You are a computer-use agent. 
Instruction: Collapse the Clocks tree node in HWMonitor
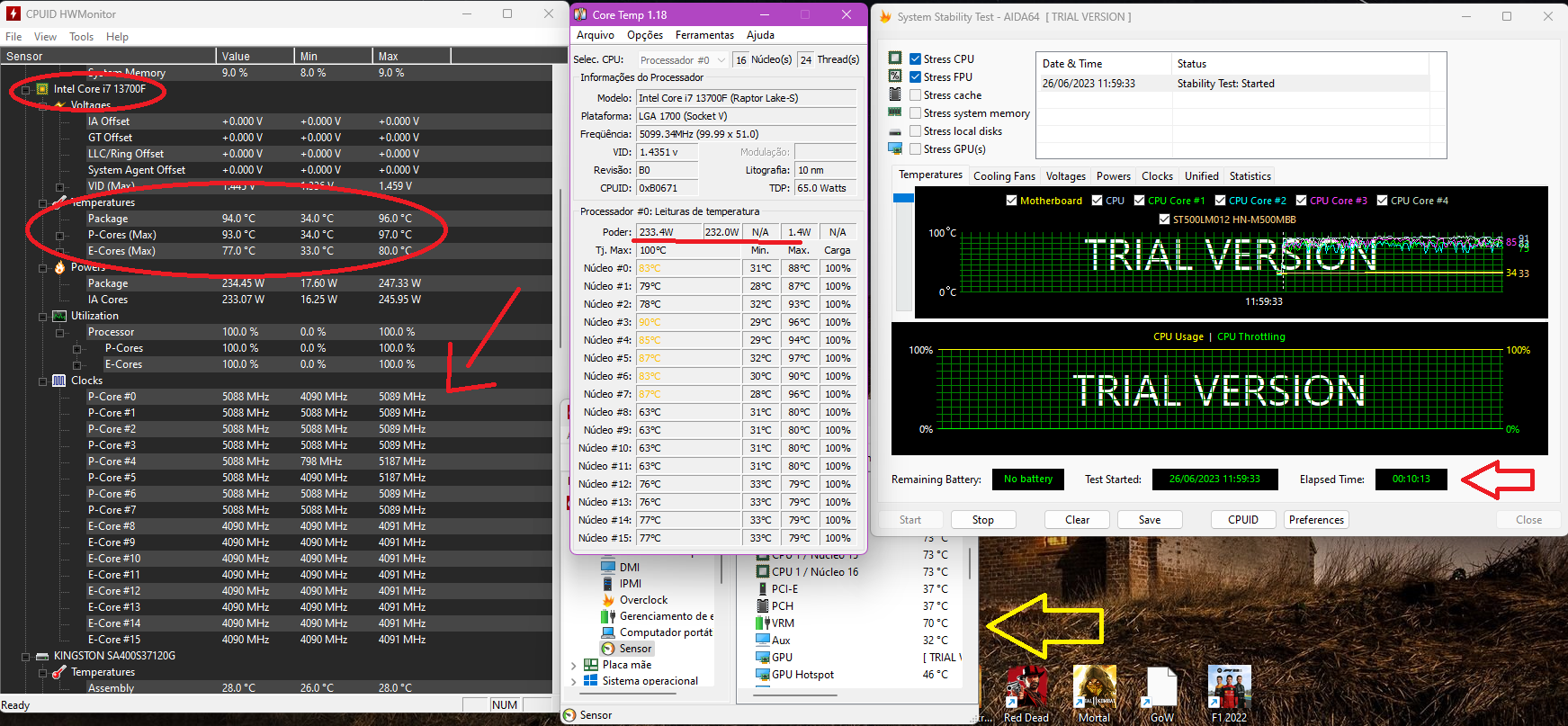[x=43, y=381]
